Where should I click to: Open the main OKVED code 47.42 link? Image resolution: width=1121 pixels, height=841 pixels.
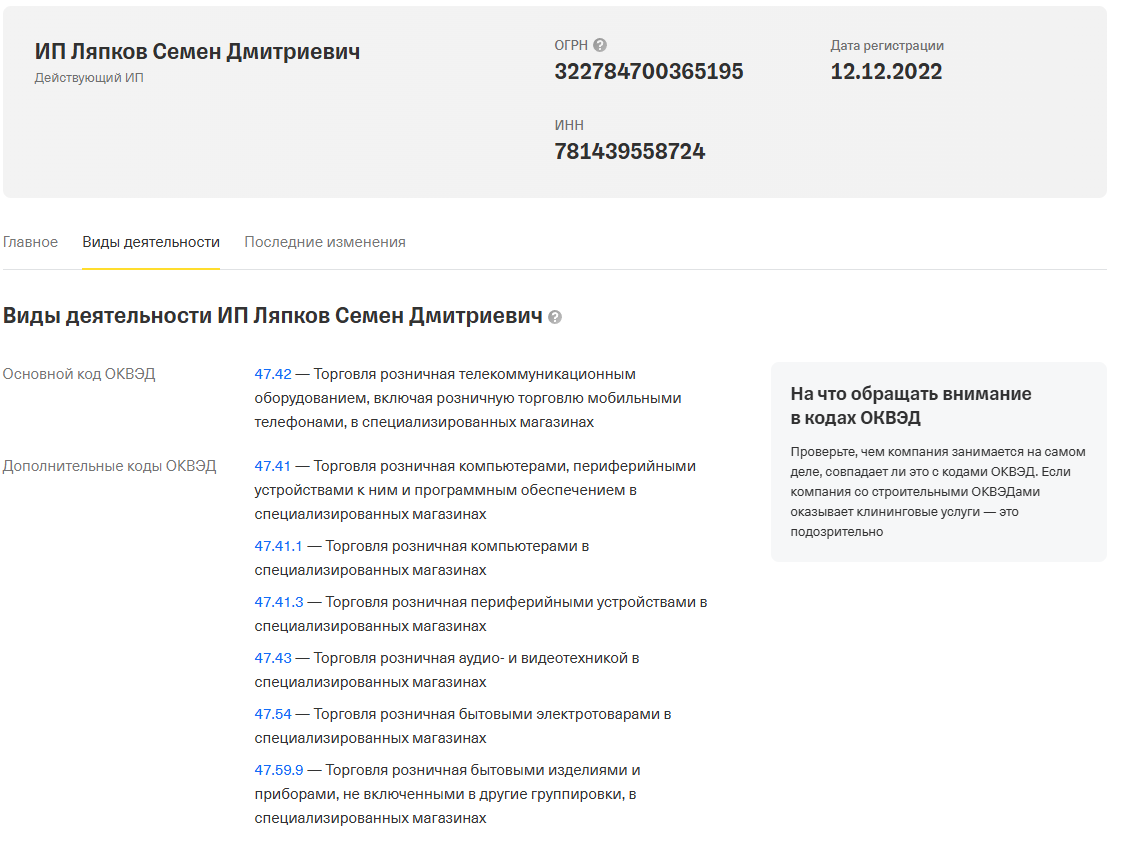[273, 374]
